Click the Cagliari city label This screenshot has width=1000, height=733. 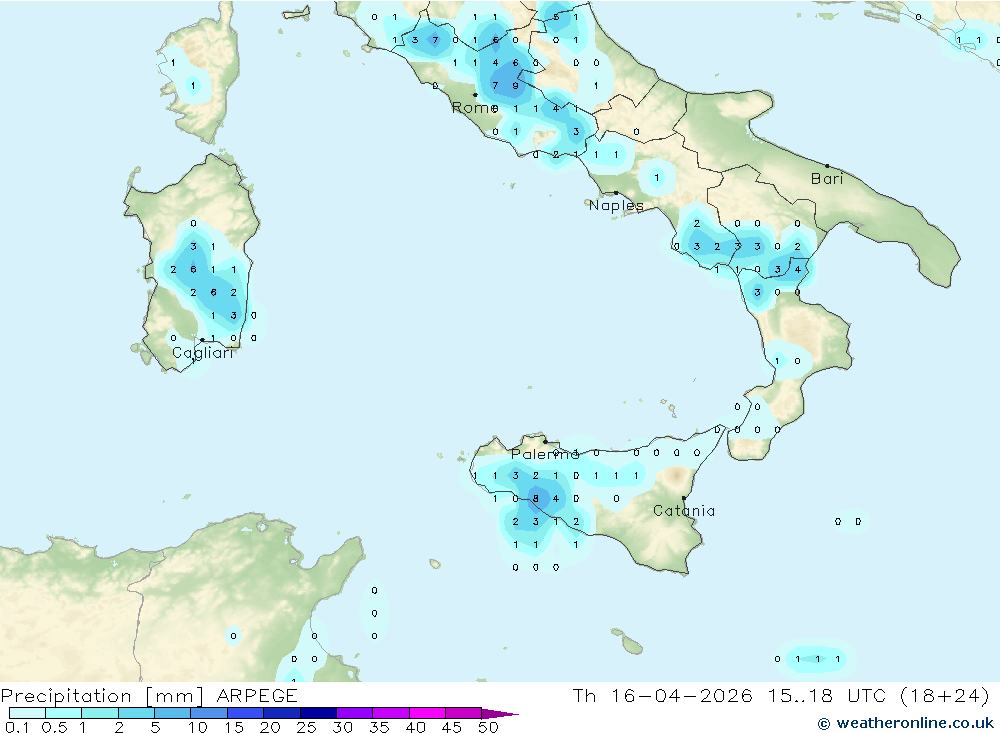coord(203,353)
